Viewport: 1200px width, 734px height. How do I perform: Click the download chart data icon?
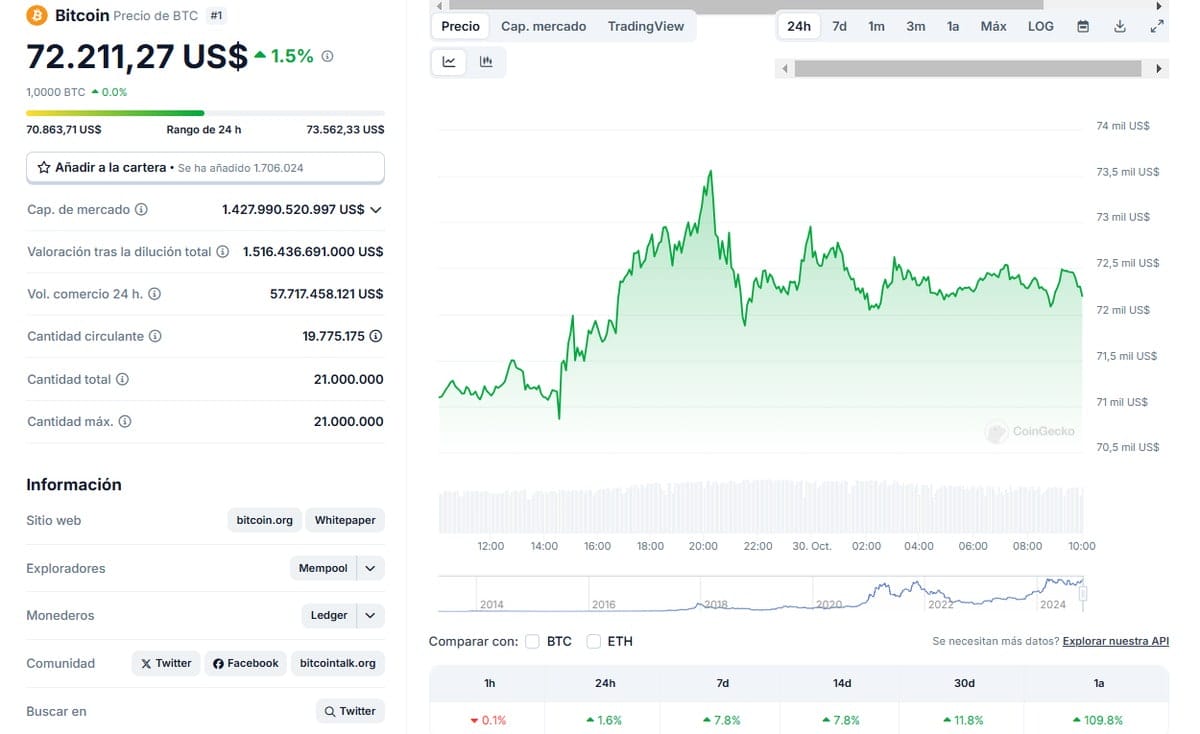coord(1120,27)
